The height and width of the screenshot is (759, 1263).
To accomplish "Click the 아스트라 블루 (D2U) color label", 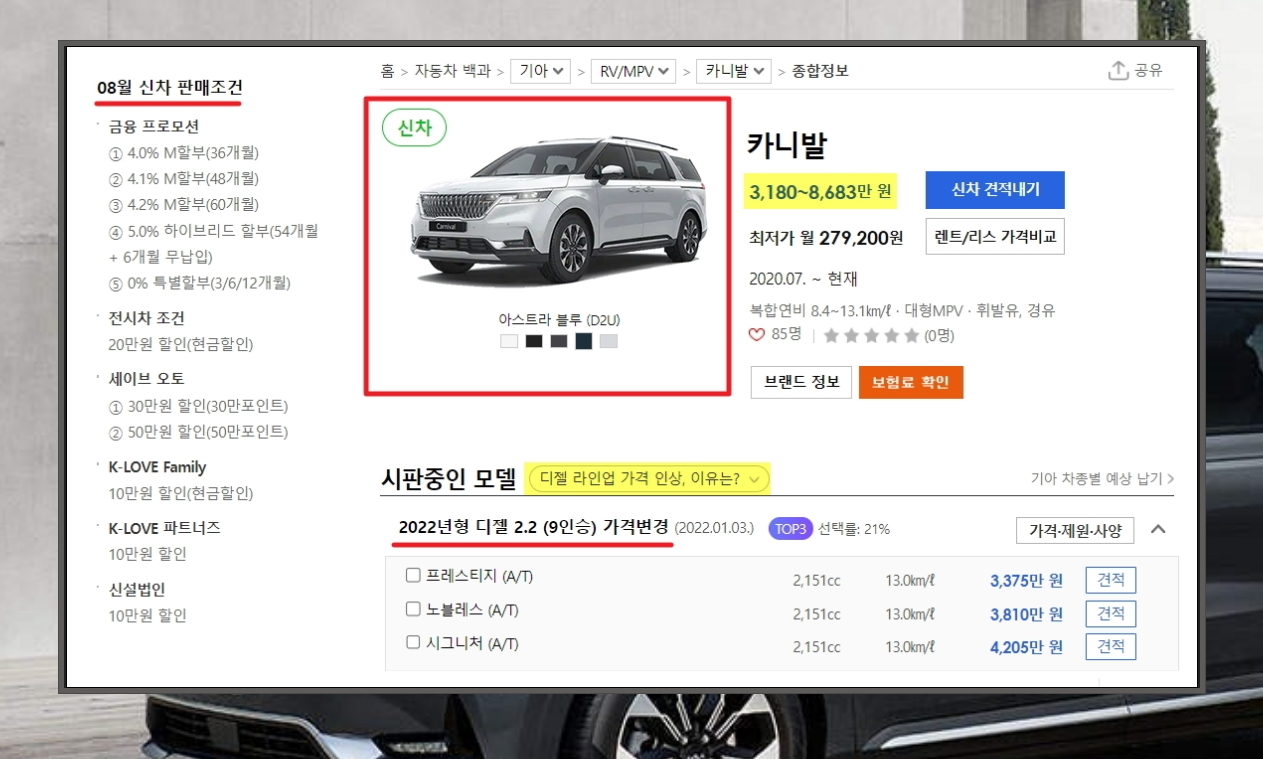I will tap(560, 320).
